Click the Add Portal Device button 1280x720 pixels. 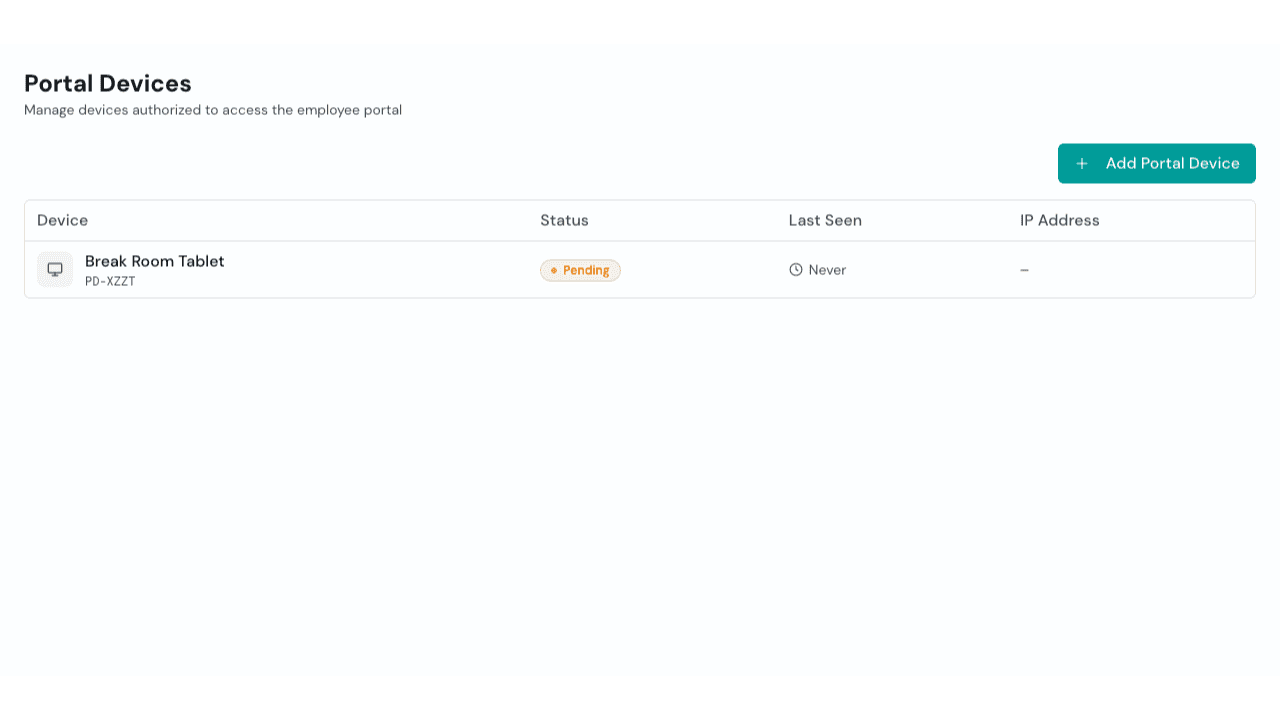pos(1156,163)
